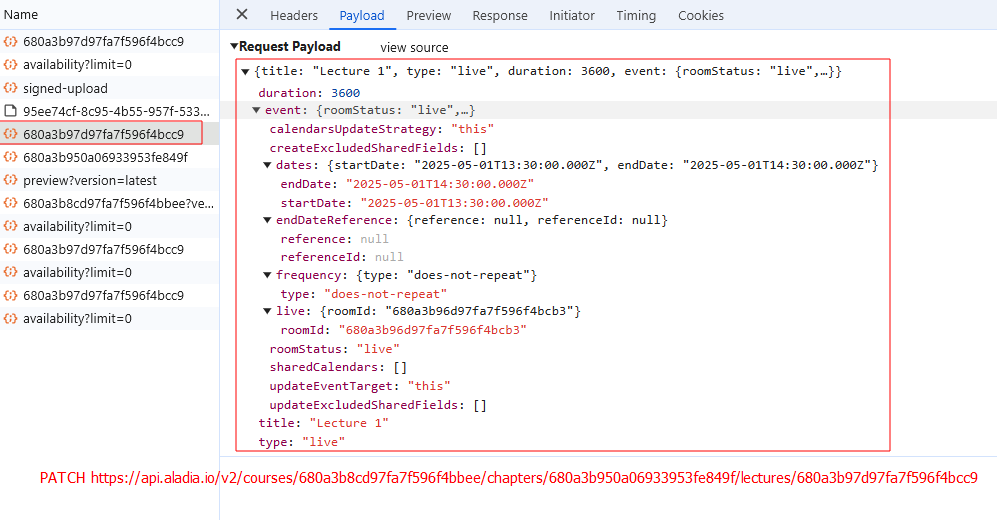This screenshot has width=997, height=520.
Task: Click the fetch icon beside signed-upload
Action: tap(10, 88)
